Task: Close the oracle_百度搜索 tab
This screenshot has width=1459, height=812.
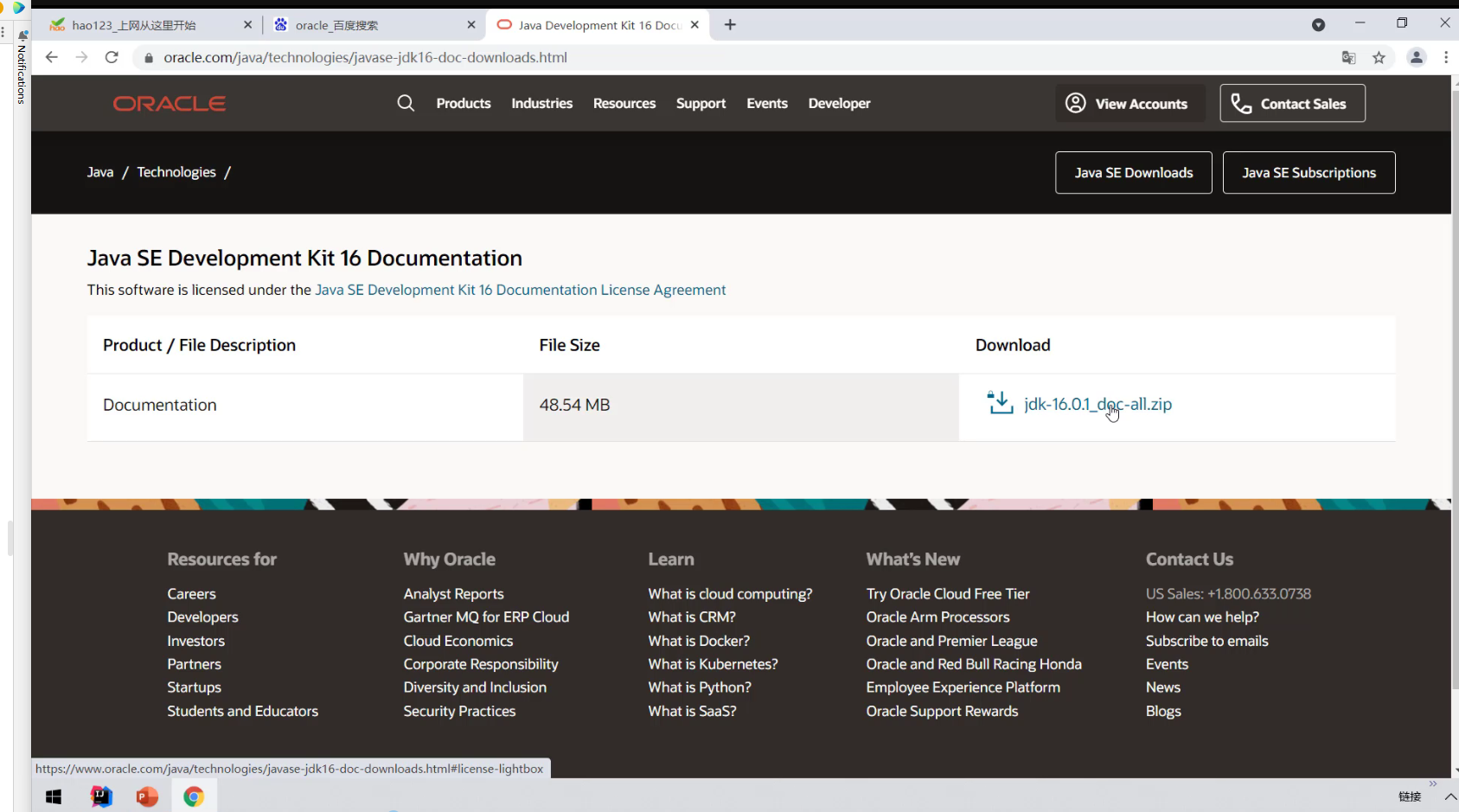Action: tap(470, 25)
